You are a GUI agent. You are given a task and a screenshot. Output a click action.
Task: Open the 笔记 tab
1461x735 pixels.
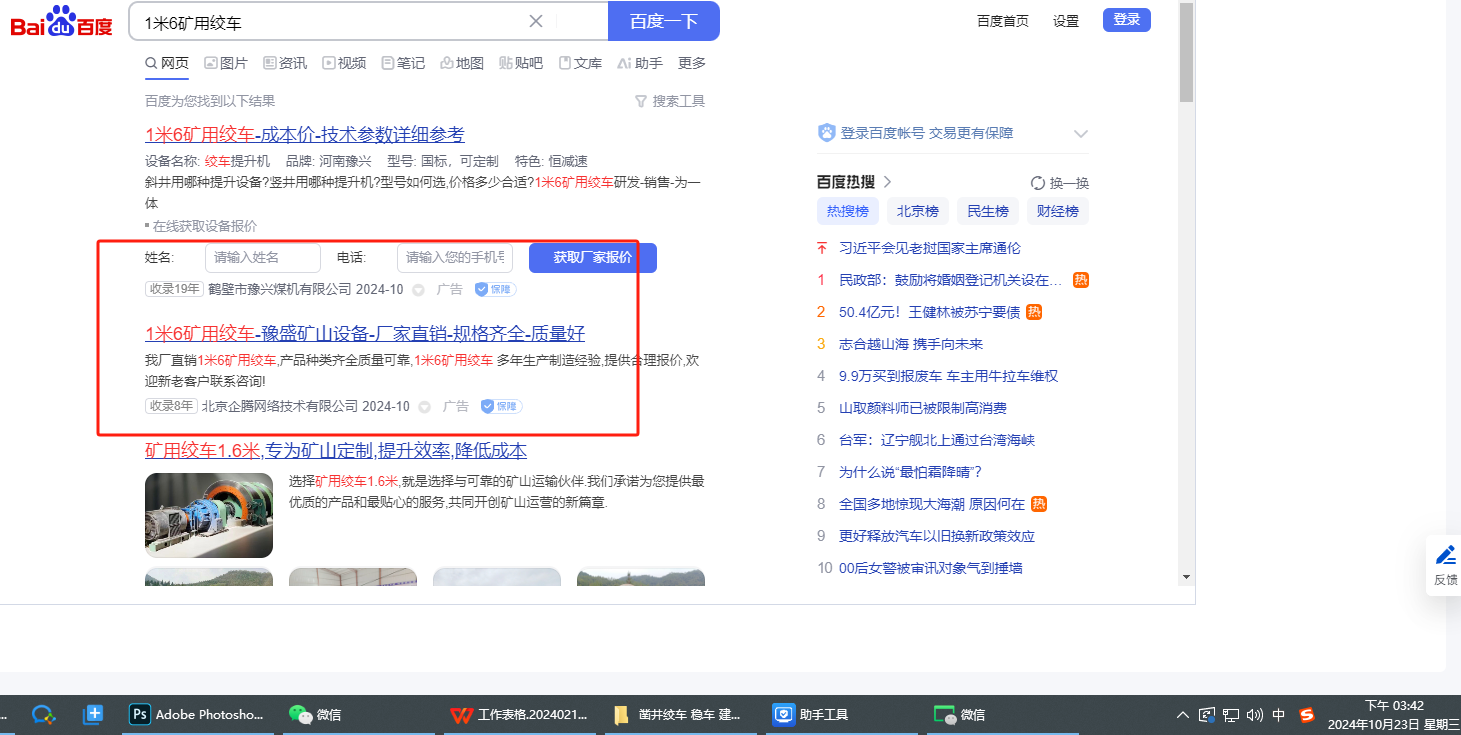click(x=403, y=63)
